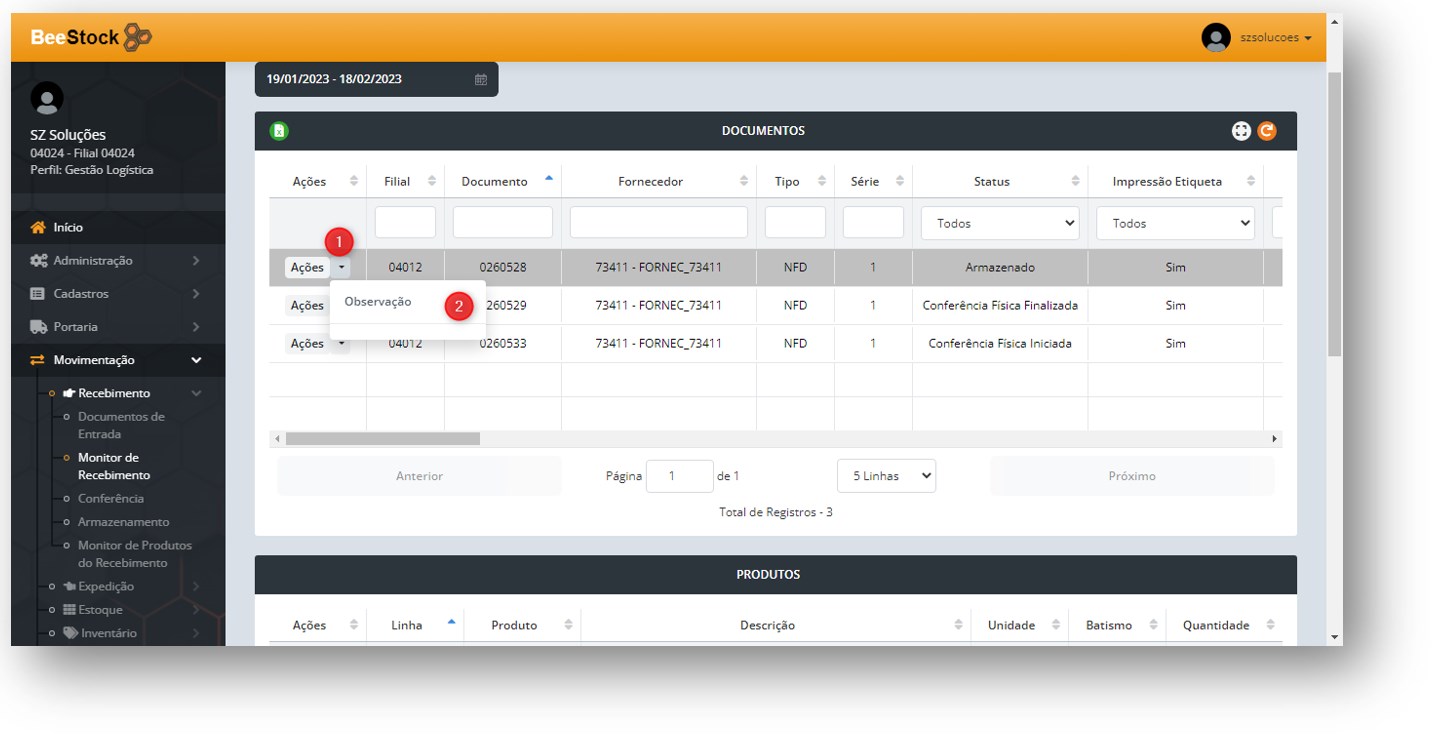Click the user avatar in top bar
The height and width of the screenshot is (739, 1433).
coord(1215,38)
